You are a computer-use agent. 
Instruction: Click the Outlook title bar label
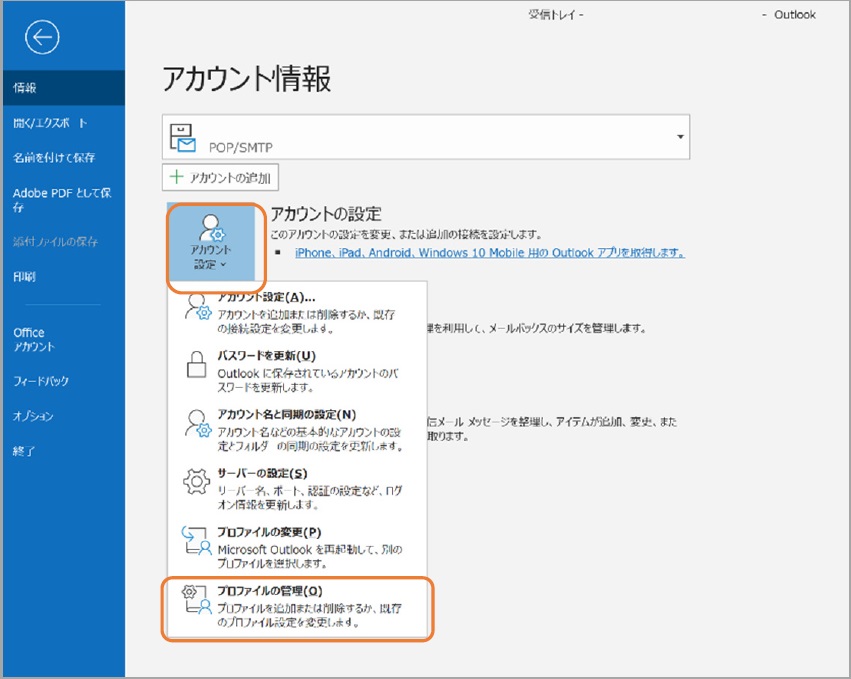coord(795,15)
